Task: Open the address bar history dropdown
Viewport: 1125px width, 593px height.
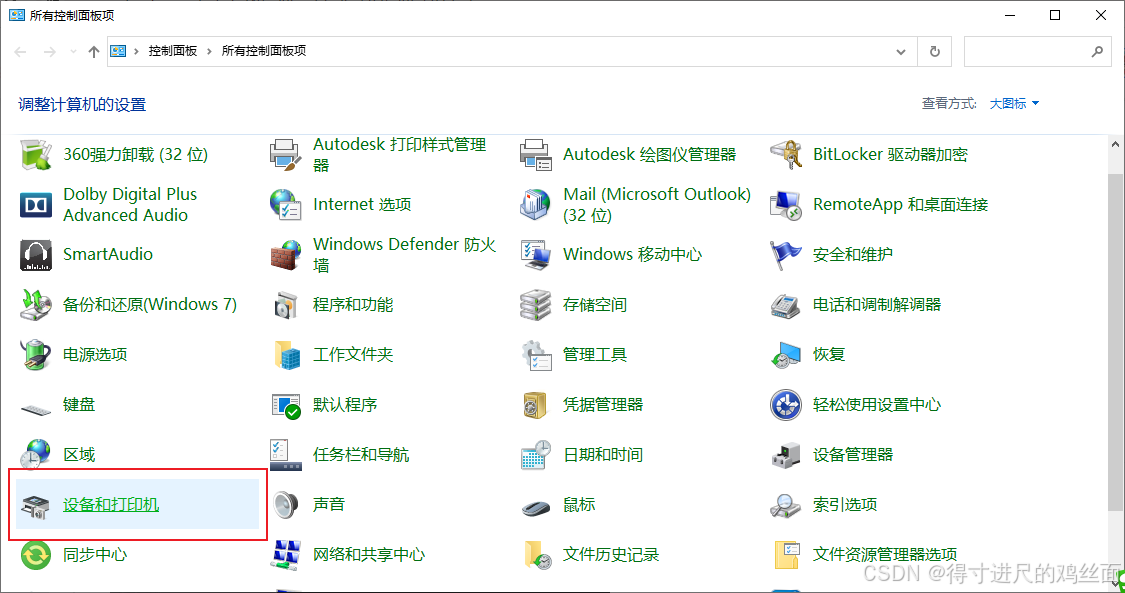Action: pyautogui.click(x=900, y=51)
